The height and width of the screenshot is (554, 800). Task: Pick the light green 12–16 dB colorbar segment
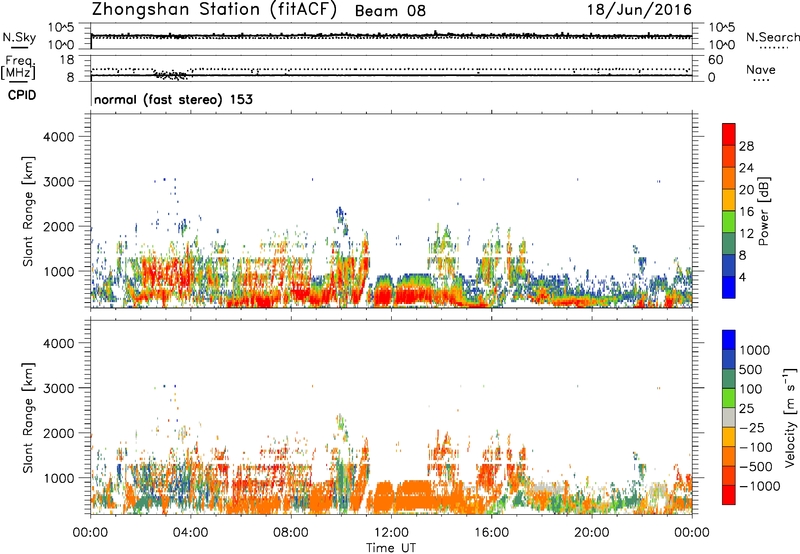point(729,222)
